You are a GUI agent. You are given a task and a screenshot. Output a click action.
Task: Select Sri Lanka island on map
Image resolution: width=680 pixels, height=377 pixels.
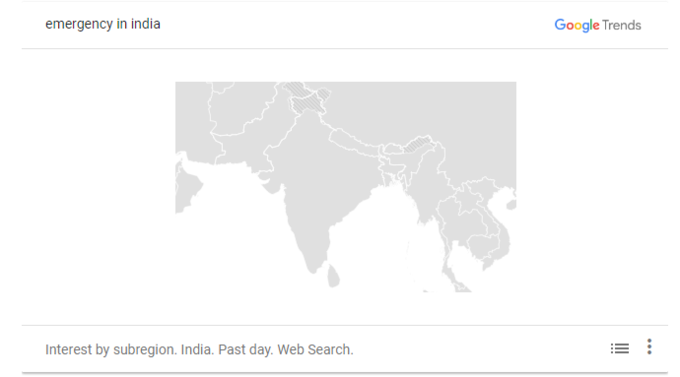click(333, 276)
